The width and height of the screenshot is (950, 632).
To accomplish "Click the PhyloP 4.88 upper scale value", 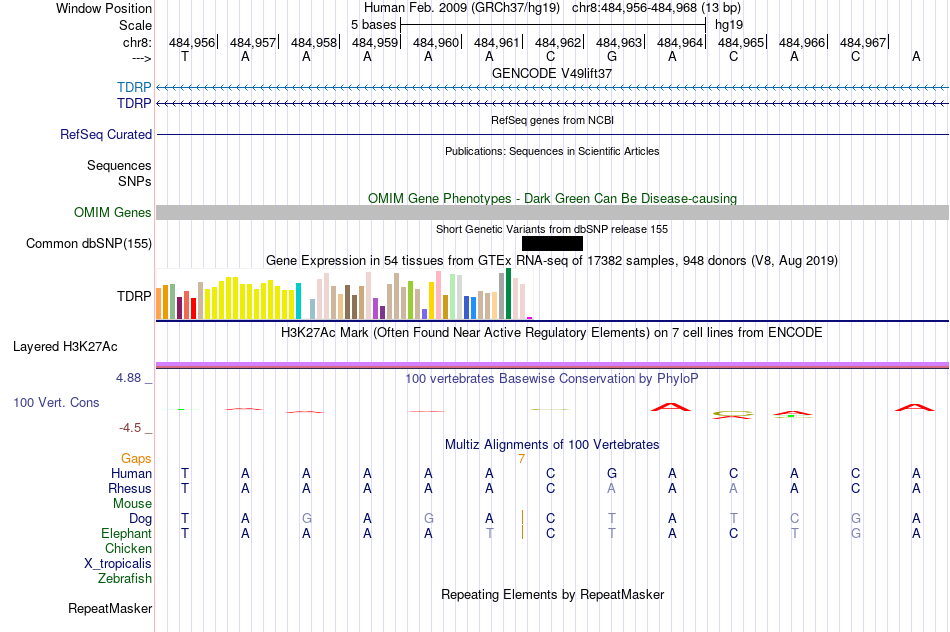I will (x=128, y=378).
